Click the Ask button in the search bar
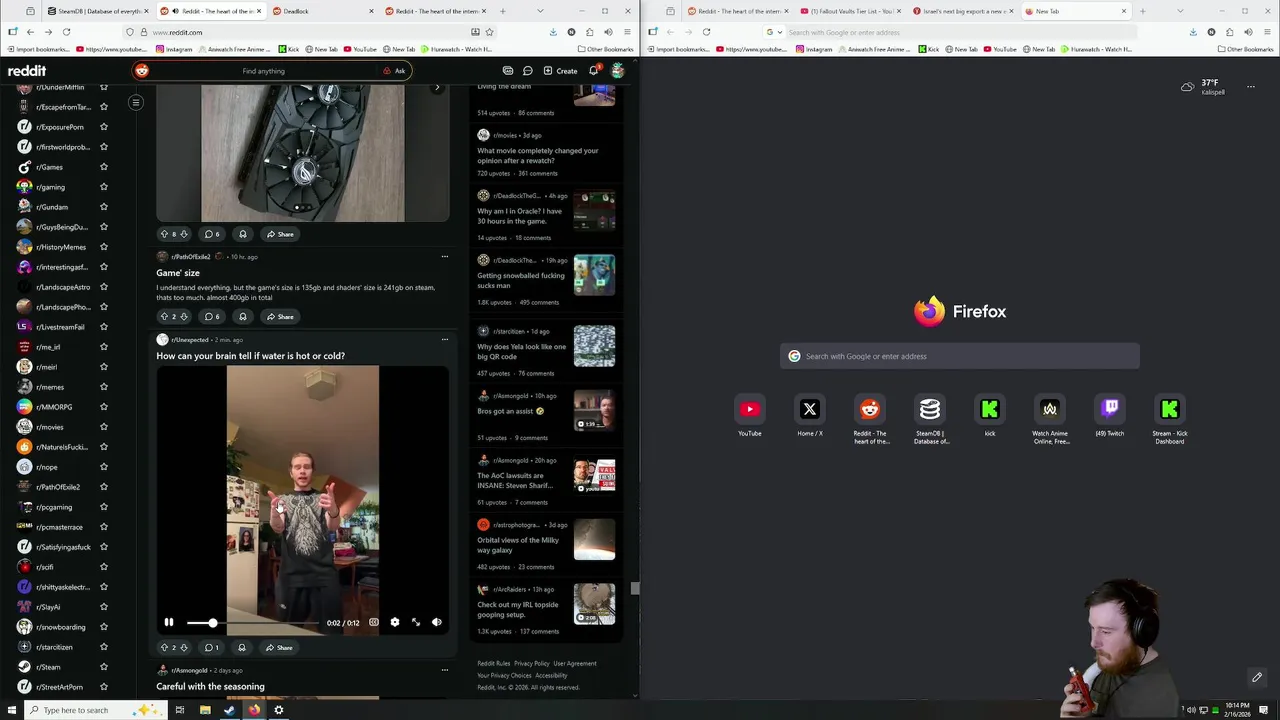Image resolution: width=1280 pixels, height=720 pixels. pos(394,71)
